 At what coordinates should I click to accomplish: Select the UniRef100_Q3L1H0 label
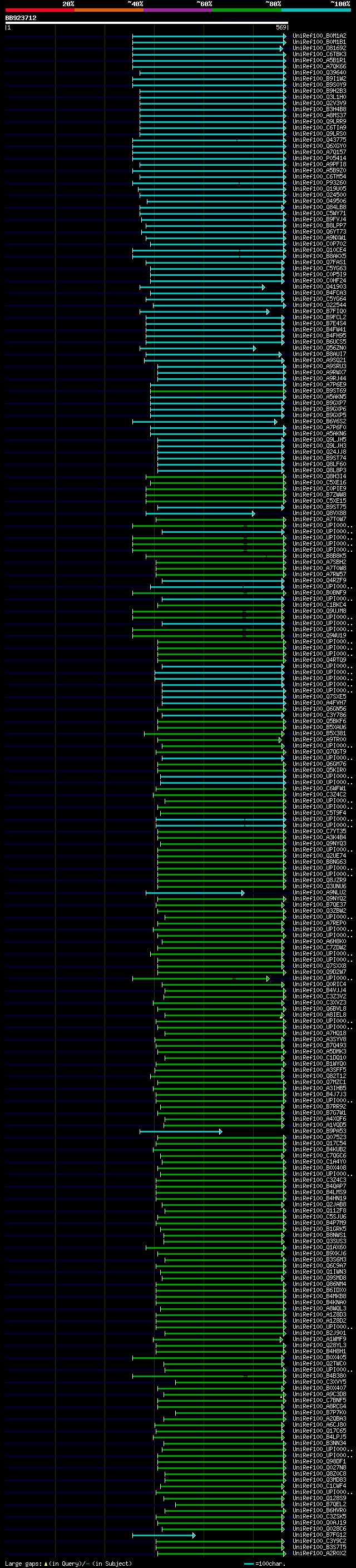(x=319, y=97)
